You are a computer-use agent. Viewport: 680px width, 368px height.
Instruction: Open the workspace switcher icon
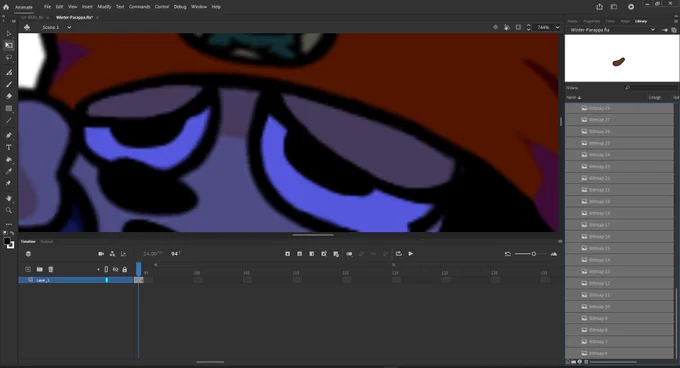coord(614,7)
